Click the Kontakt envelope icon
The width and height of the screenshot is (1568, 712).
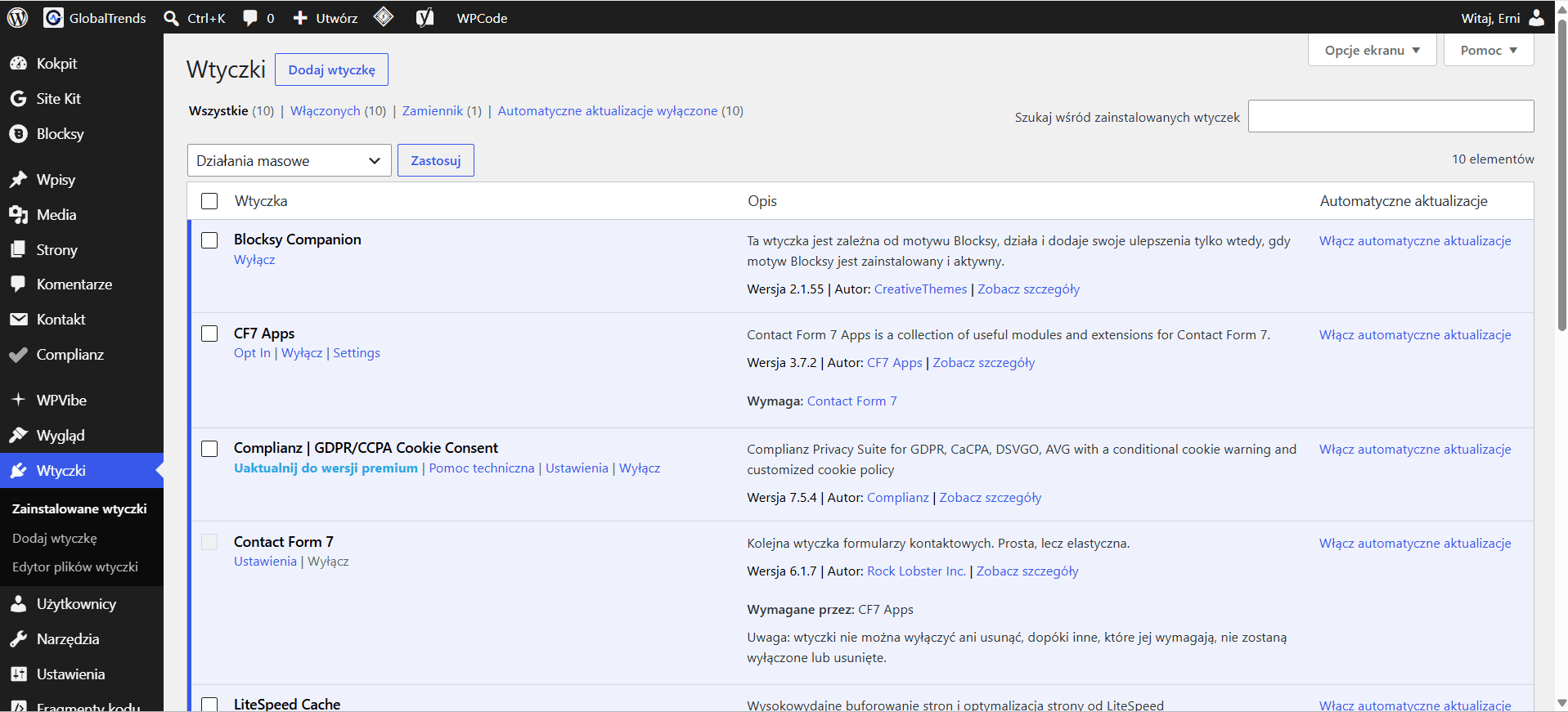tap(18, 319)
